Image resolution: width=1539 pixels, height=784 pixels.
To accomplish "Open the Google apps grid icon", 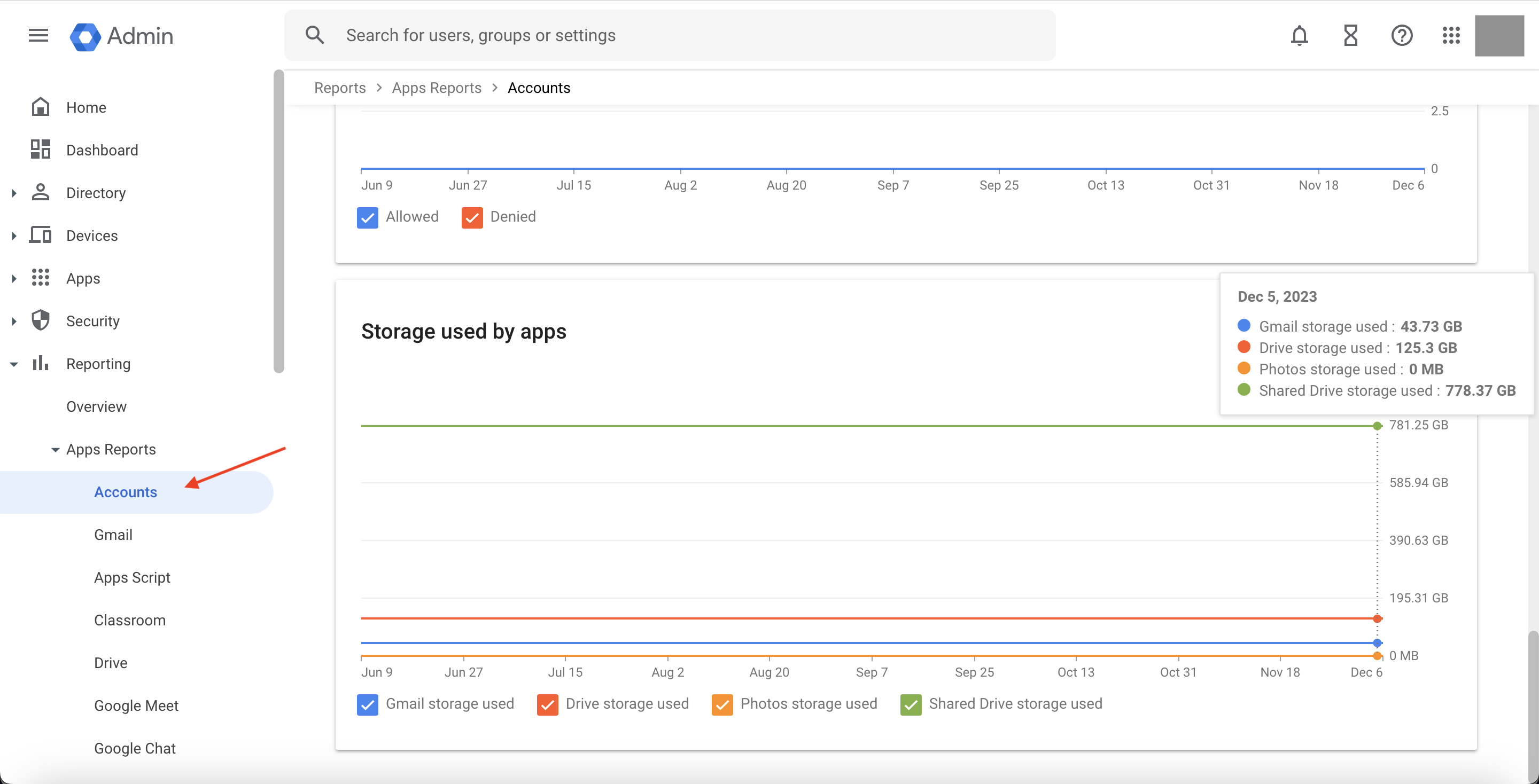I will click(1451, 36).
